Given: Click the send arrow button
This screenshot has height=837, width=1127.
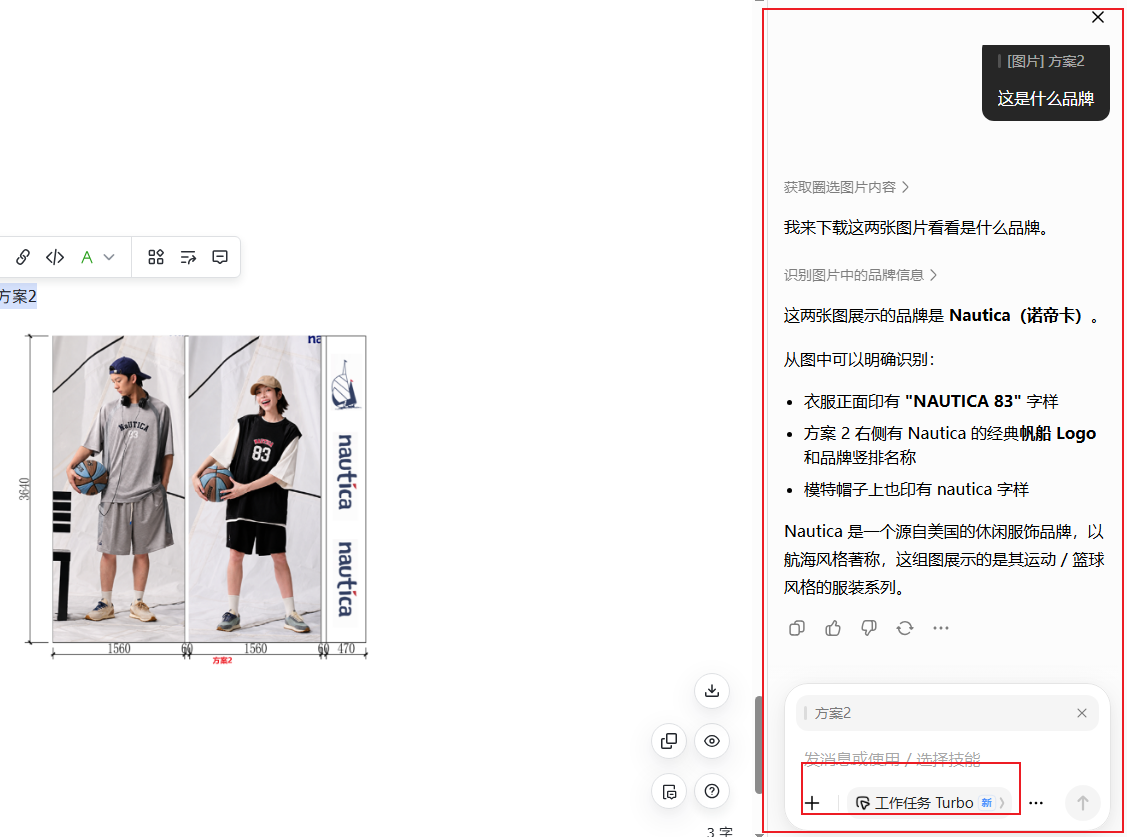Looking at the screenshot, I should tap(1082, 803).
